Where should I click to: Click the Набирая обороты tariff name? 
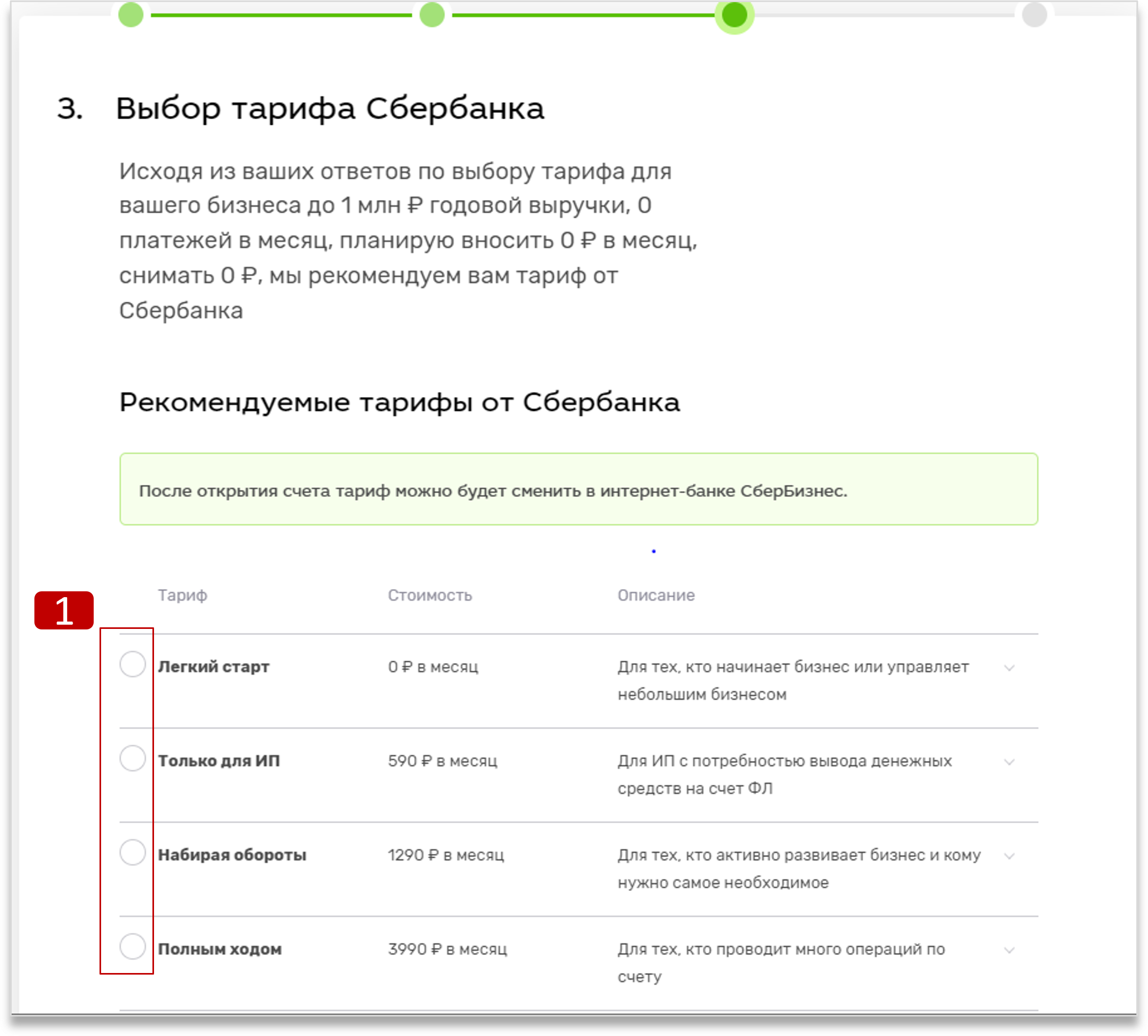click(232, 854)
